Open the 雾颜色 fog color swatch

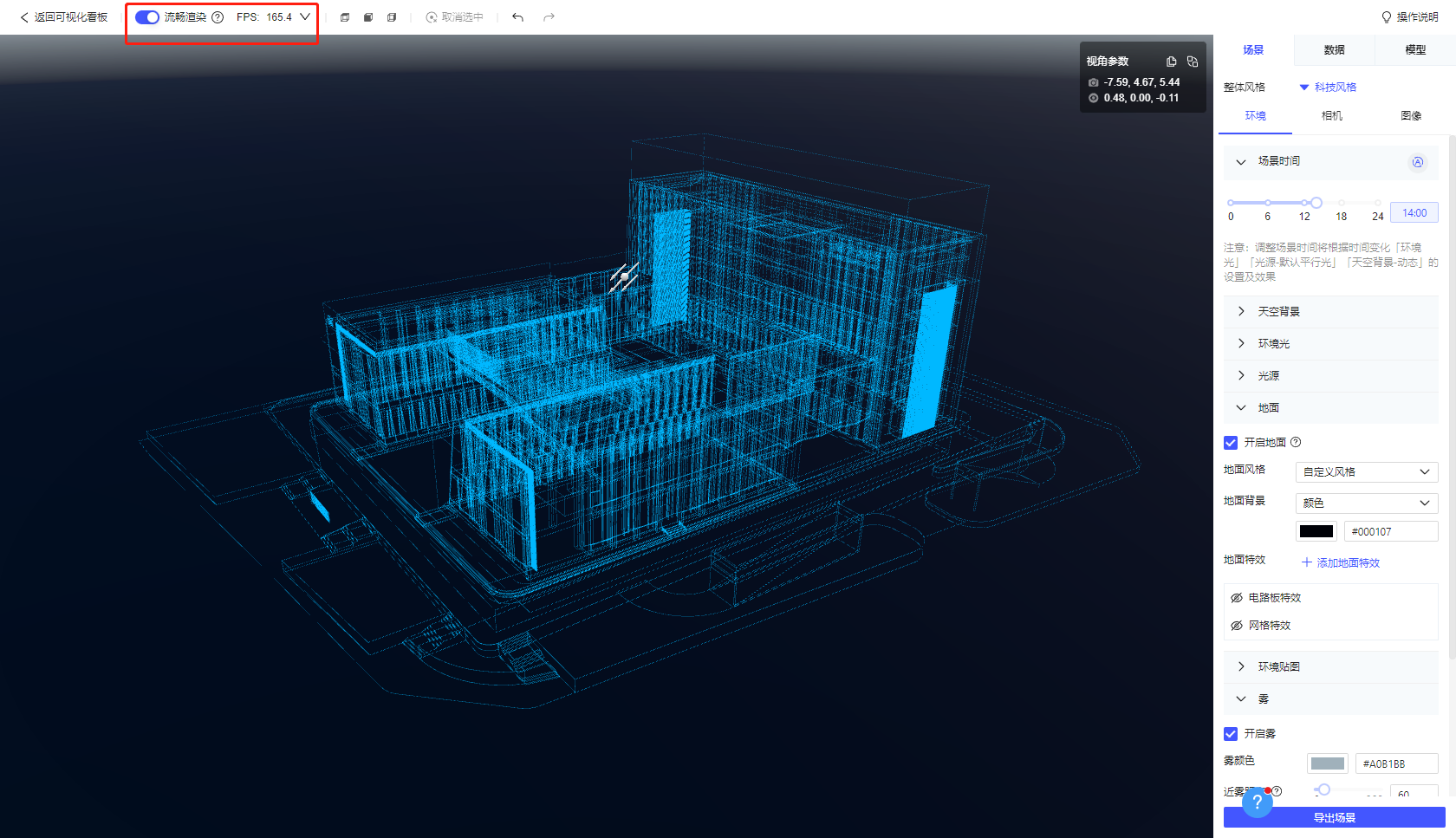(1327, 763)
